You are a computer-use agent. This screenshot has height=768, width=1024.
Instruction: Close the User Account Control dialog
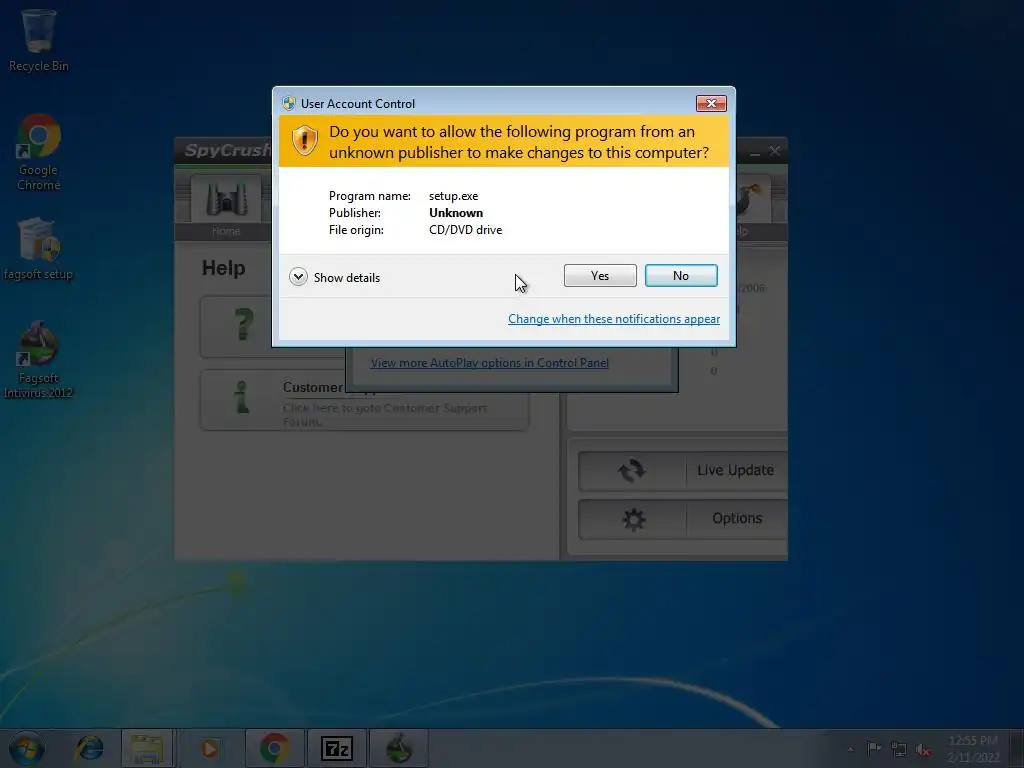[x=711, y=103]
